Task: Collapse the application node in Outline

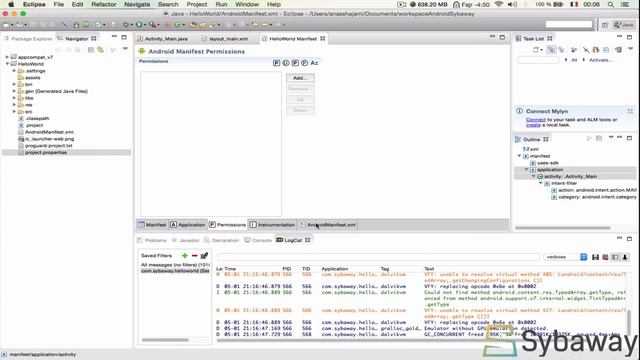Action: [527, 169]
